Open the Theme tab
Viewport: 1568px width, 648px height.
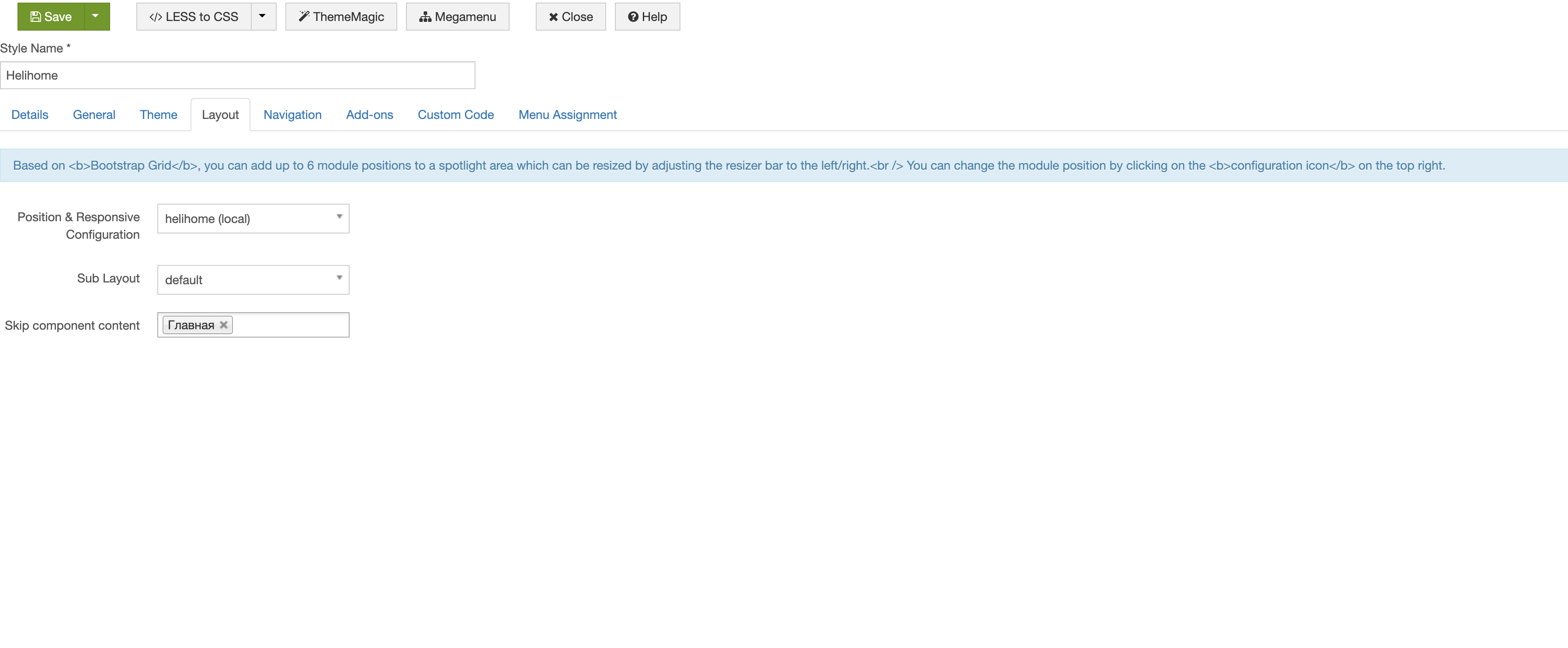(x=158, y=115)
